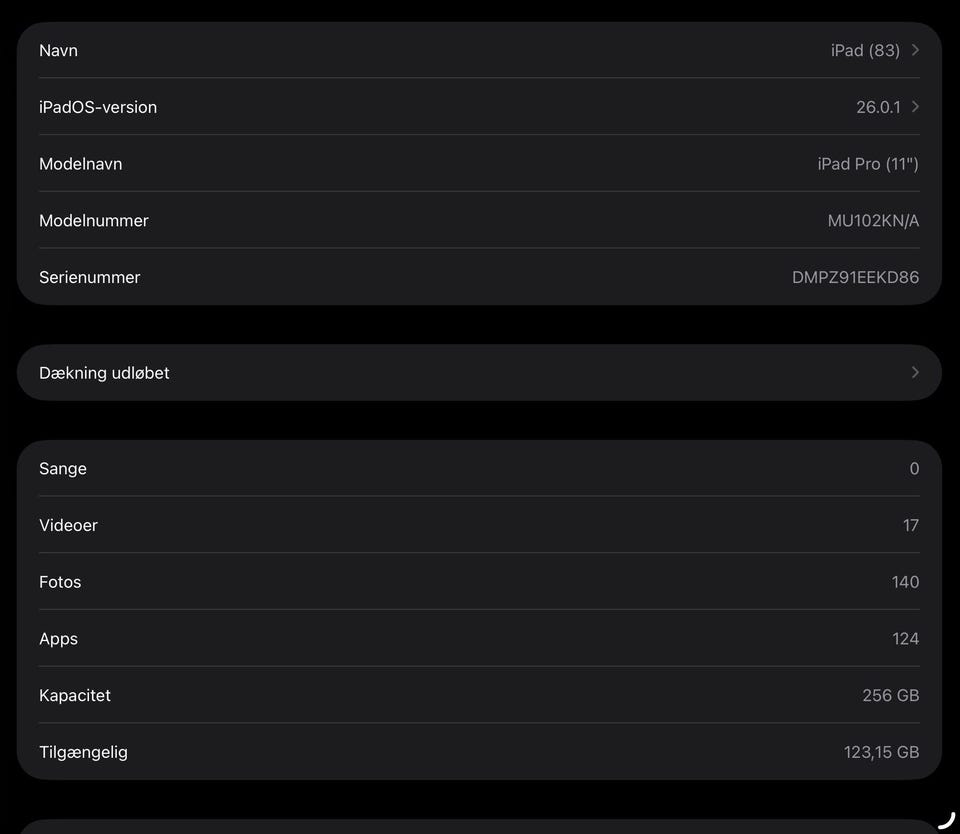Click the Navn label
This screenshot has height=834, width=960.
(58, 50)
